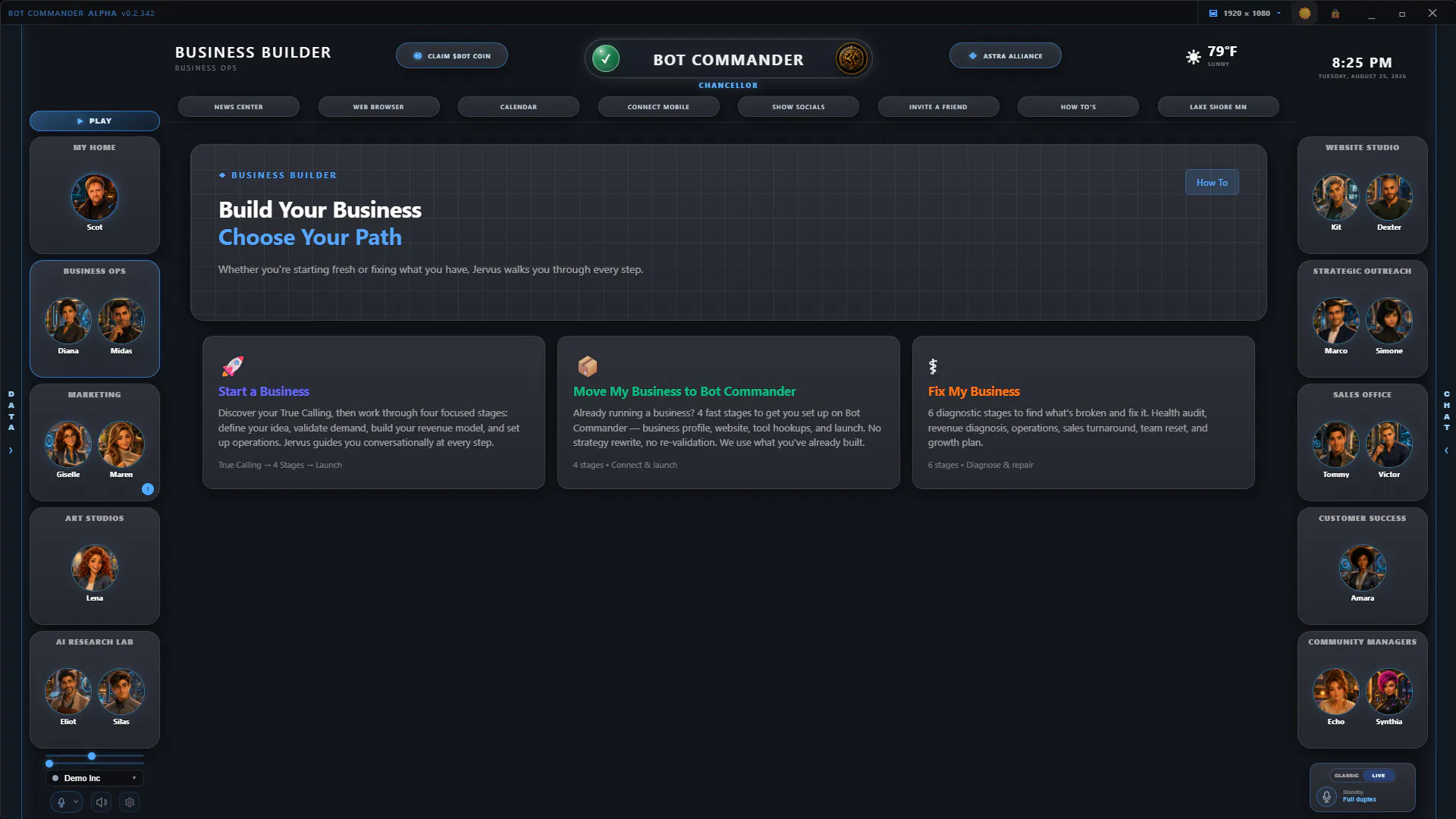1456x819 pixels.
Task: Open the Fix My Business card
Action: coord(1084,413)
